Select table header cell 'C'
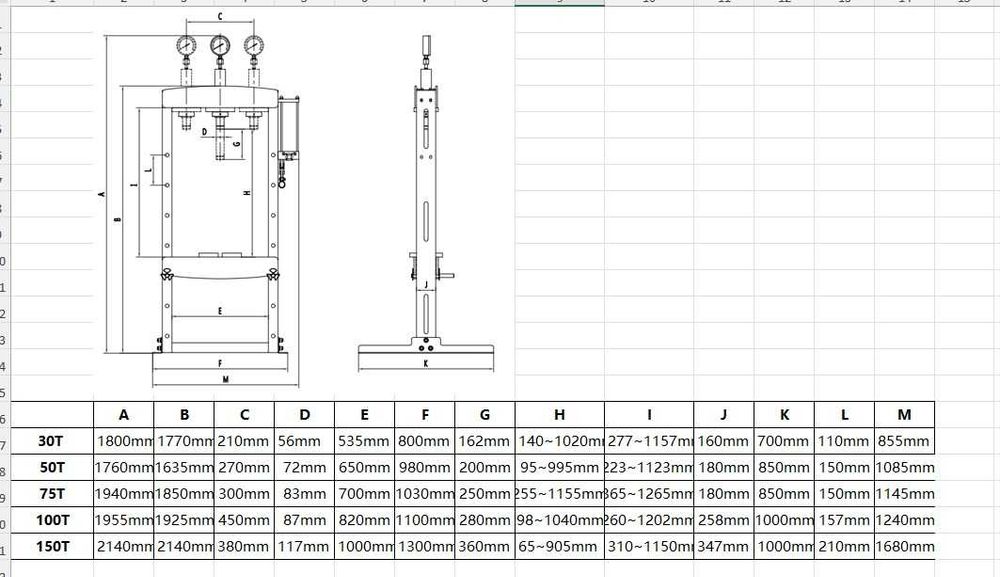Viewport: 1000px width, 577px height. click(x=244, y=414)
